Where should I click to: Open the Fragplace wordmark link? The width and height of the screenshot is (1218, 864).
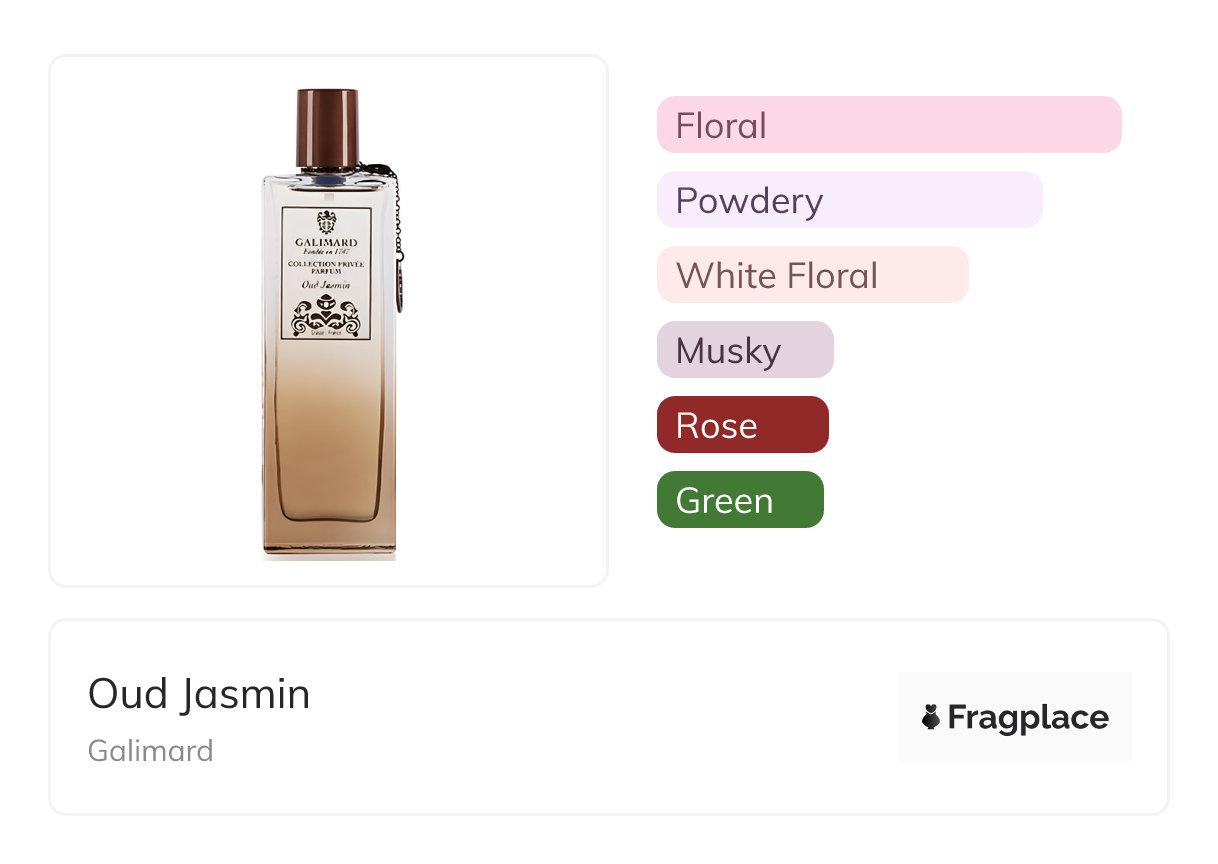(x=1027, y=717)
